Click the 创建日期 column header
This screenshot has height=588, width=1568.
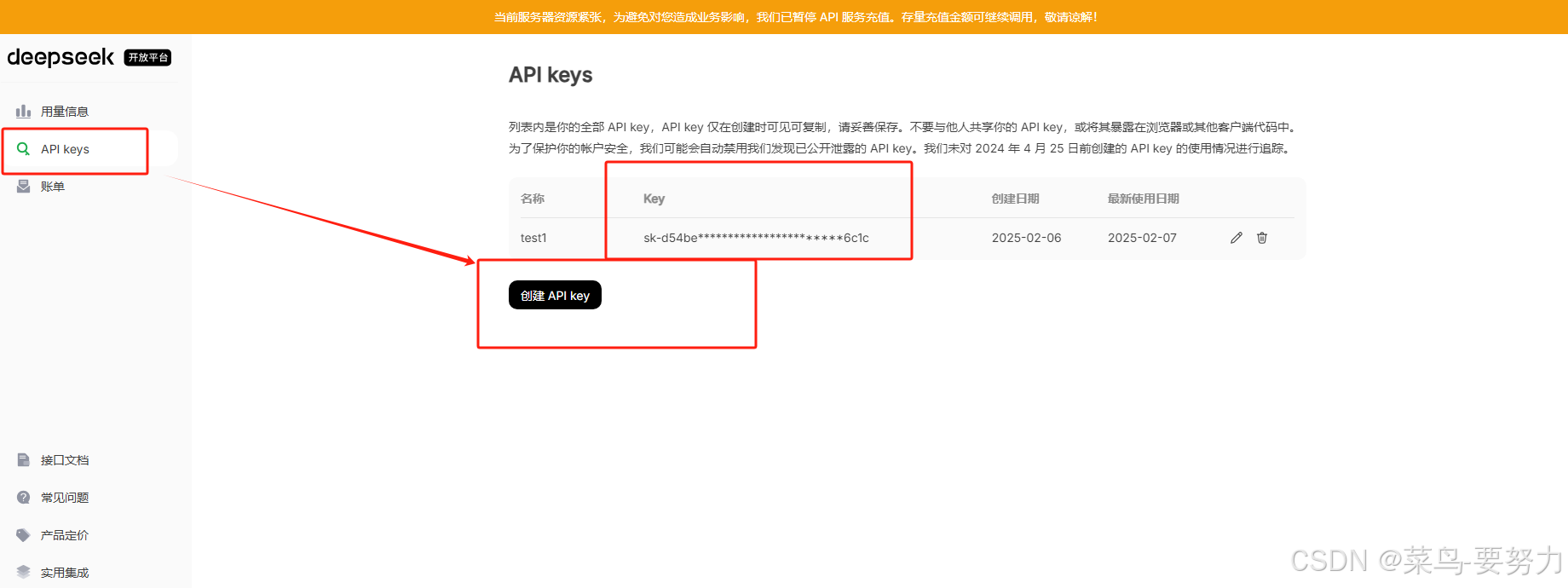(x=1015, y=199)
